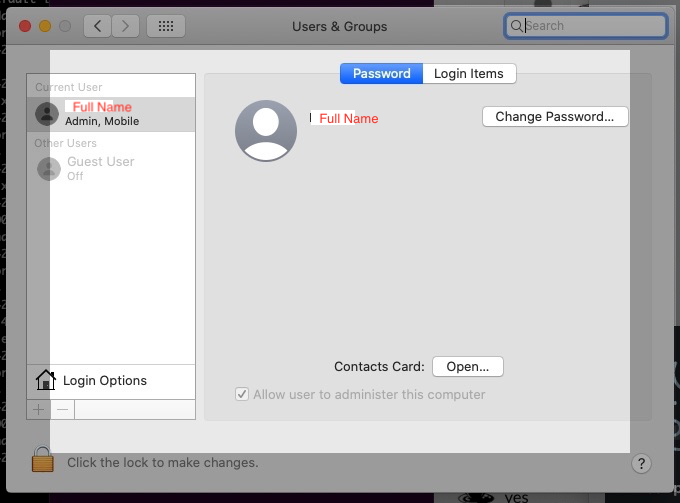Viewport: 680px width, 503px height.
Task: Click the yellow minimize window button
Action: tap(45, 26)
